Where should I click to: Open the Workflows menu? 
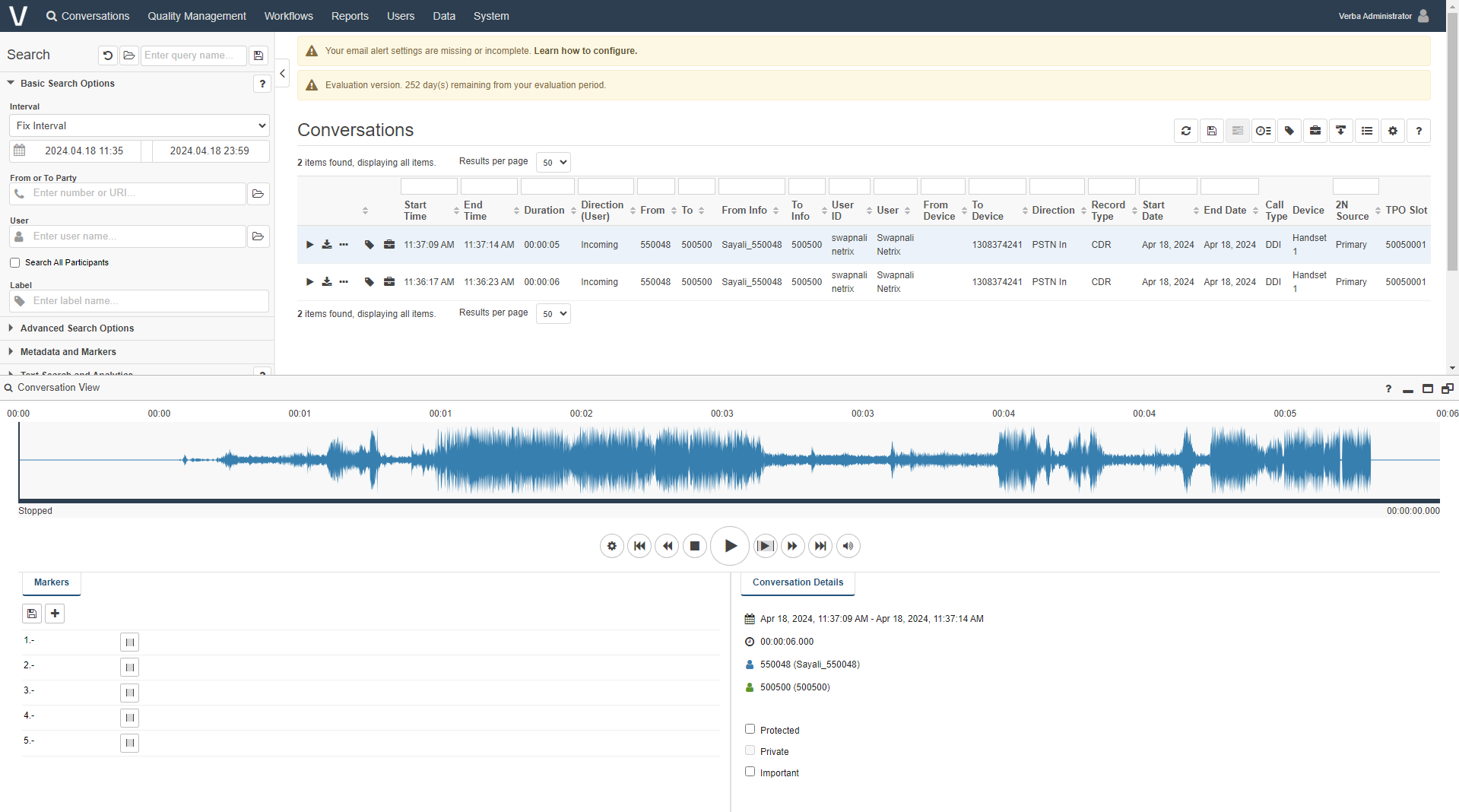tap(289, 16)
